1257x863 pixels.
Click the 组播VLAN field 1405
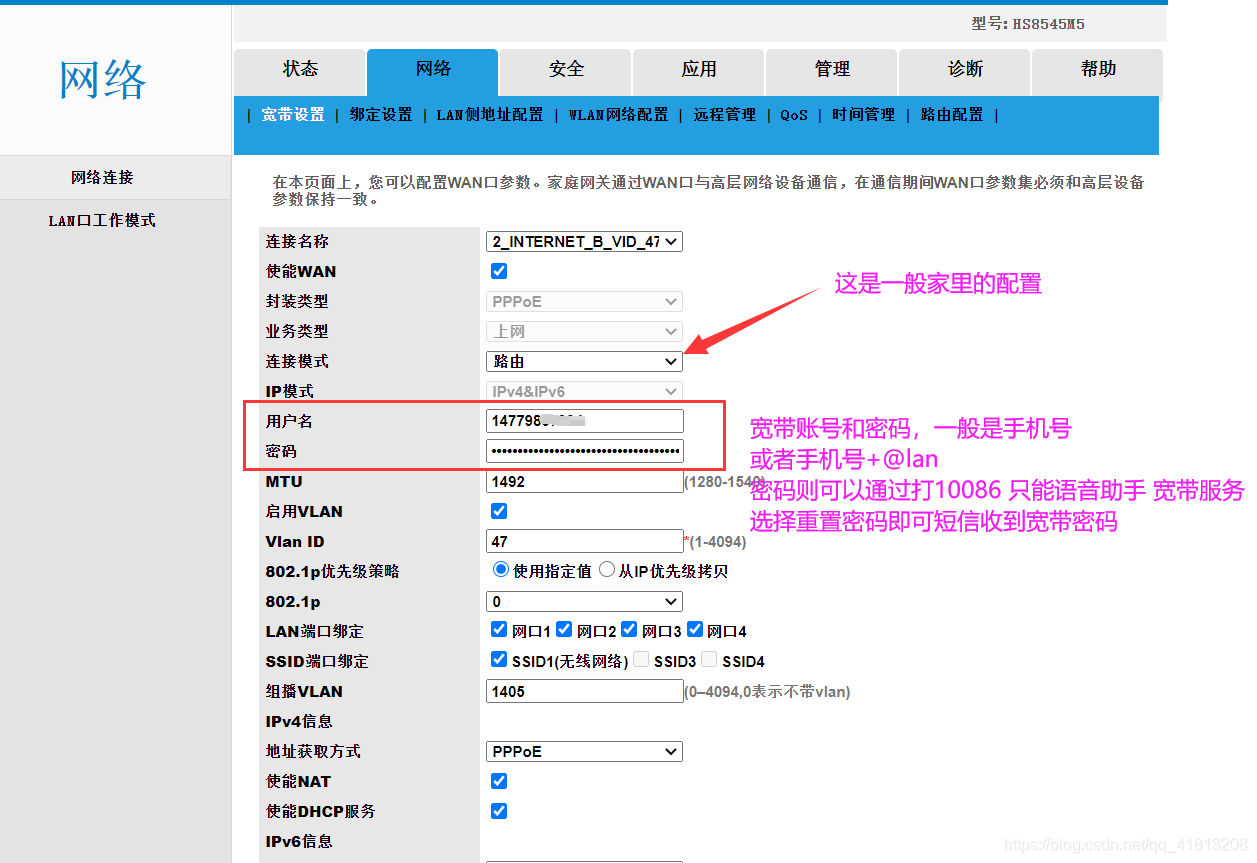(x=585, y=691)
